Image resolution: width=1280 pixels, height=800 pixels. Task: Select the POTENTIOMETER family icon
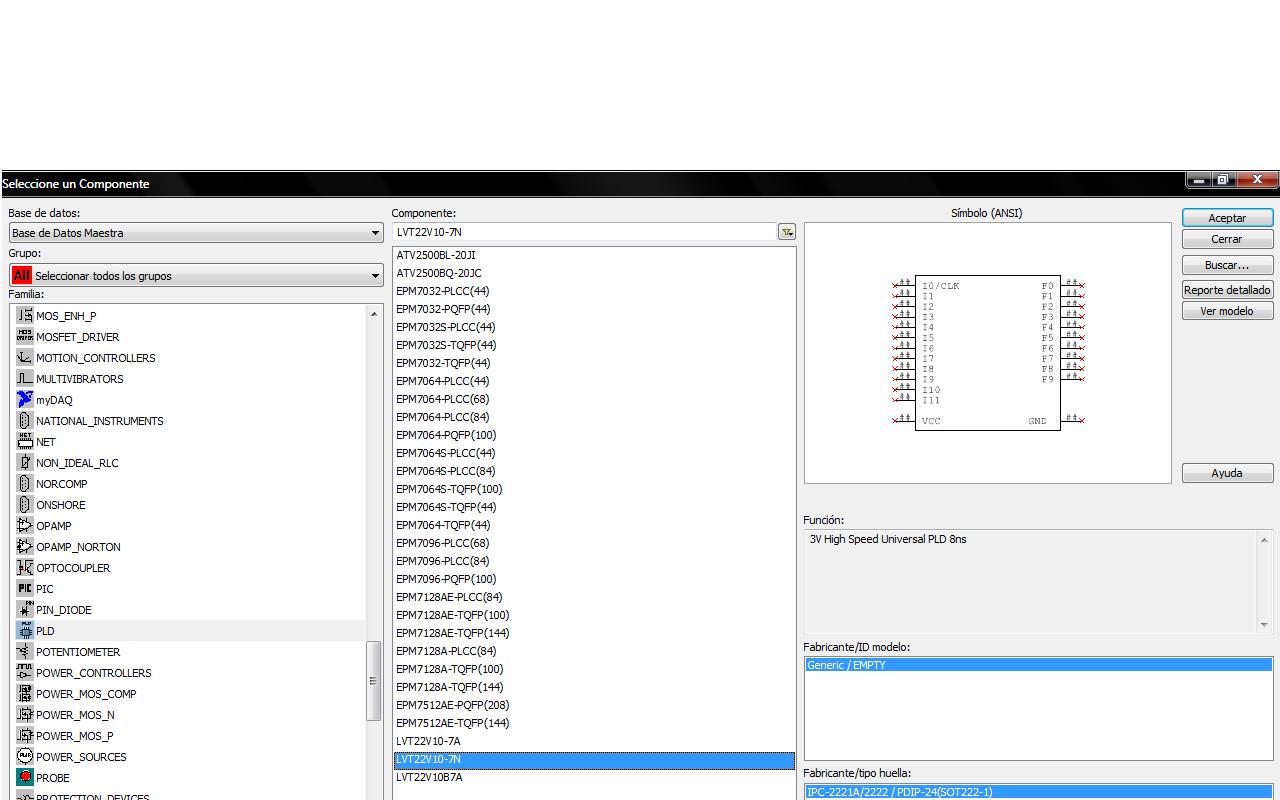(25, 652)
